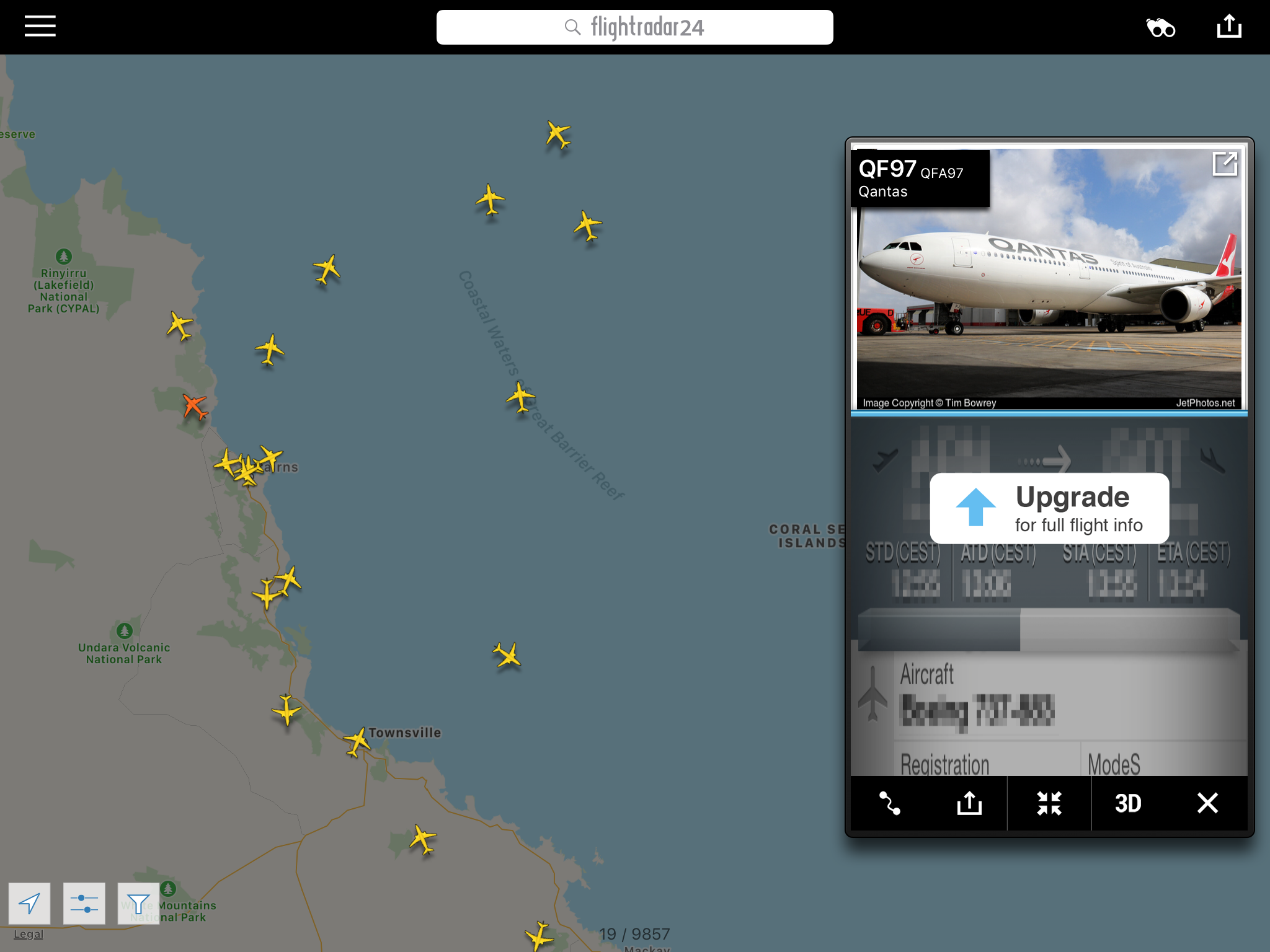
Task: Show the flight route icon in the panel
Action: (890, 803)
